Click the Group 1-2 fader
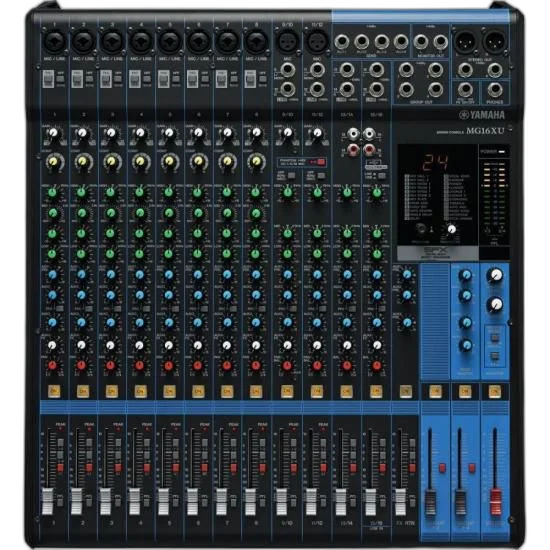This screenshot has width=550, height=550. click(x=430, y=502)
